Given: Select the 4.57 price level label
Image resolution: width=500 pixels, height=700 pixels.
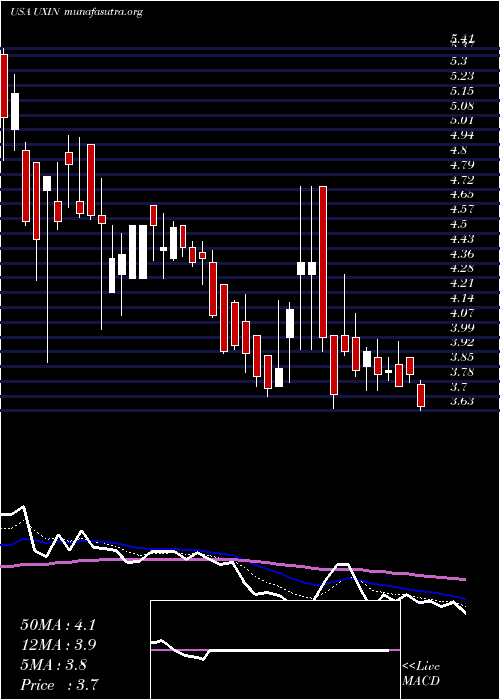Looking at the screenshot, I should pos(462,209).
